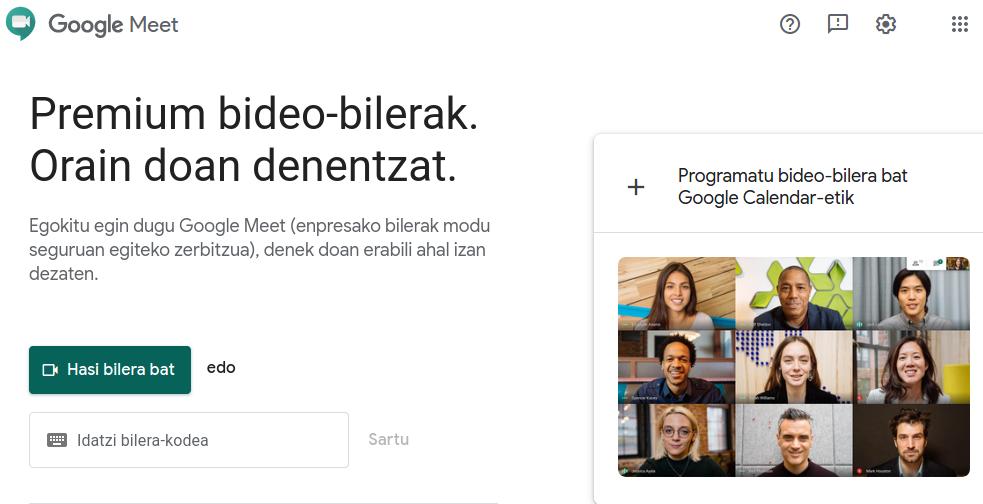Focus the Idatzi bilera-kodea input field
Viewport: 983px width, 504px height.
(x=189, y=440)
